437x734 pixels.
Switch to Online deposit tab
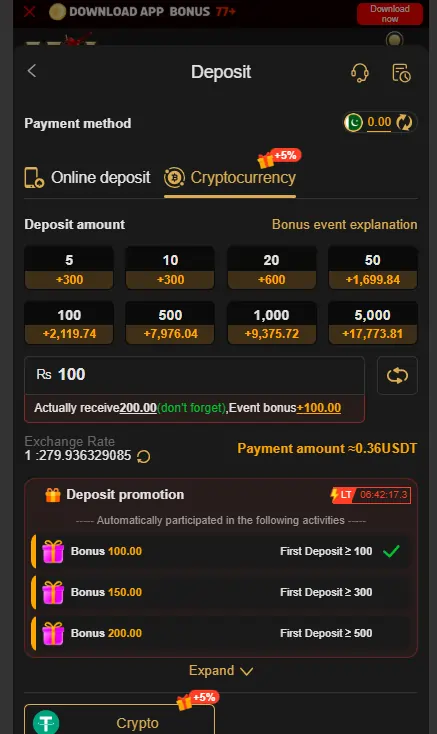[x=87, y=178]
